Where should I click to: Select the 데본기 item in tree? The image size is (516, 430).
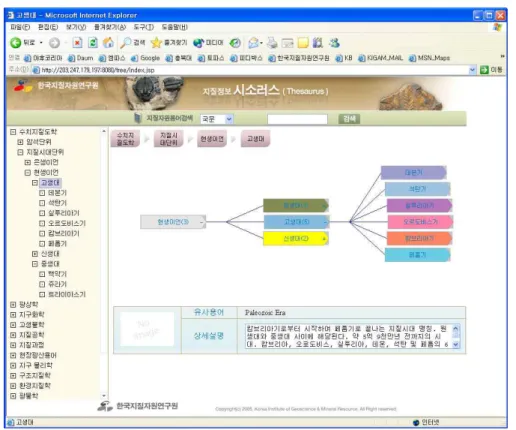[x=57, y=193]
